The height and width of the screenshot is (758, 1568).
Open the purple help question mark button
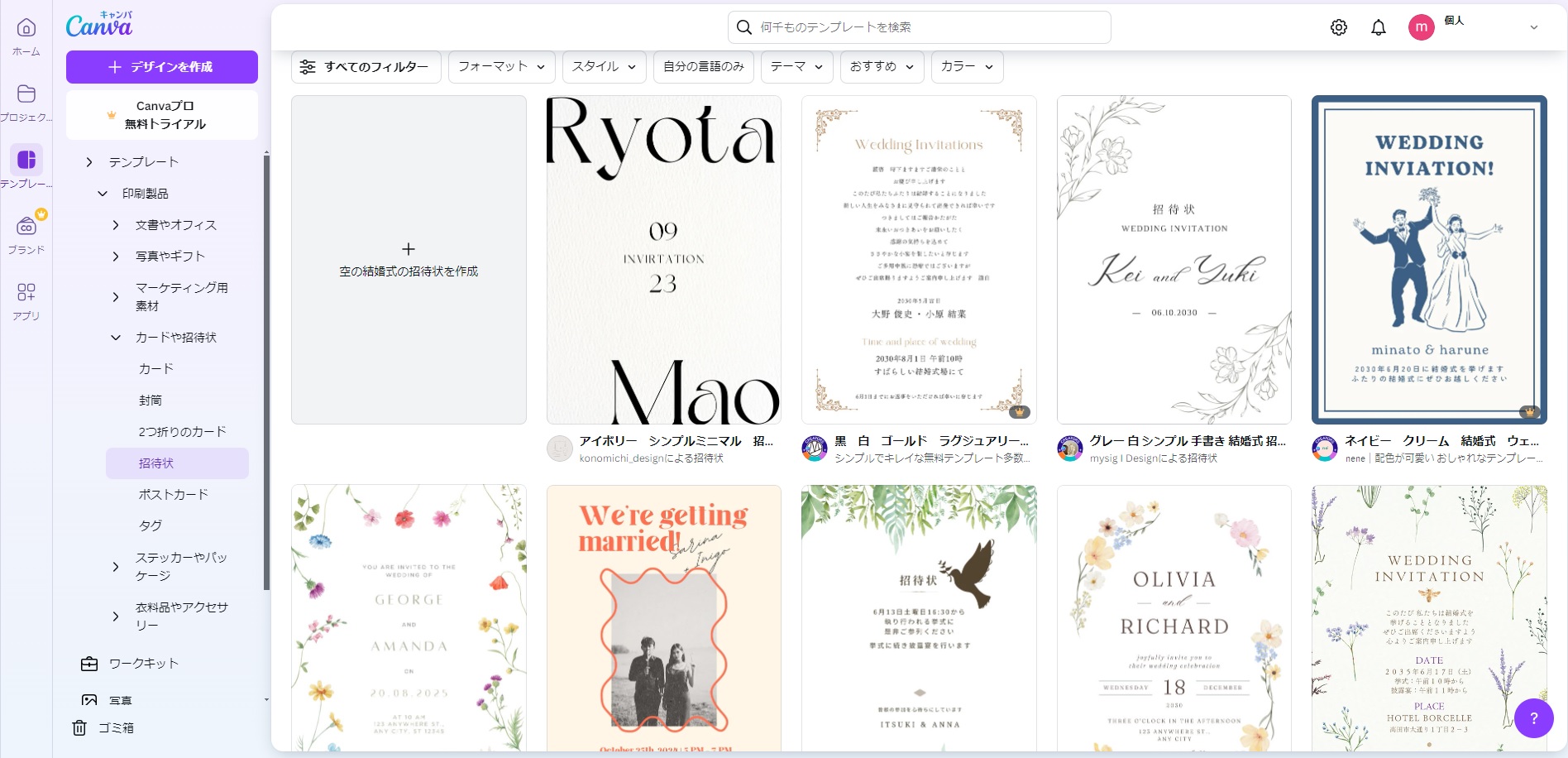(1534, 718)
